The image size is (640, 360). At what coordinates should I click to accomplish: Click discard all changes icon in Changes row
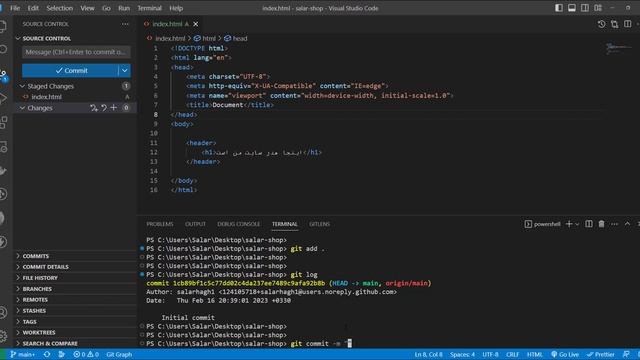(104, 108)
